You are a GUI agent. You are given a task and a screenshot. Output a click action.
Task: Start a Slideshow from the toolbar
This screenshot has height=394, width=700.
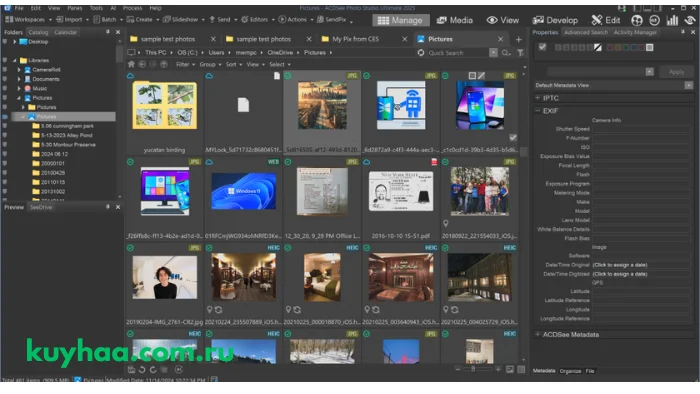[181, 20]
